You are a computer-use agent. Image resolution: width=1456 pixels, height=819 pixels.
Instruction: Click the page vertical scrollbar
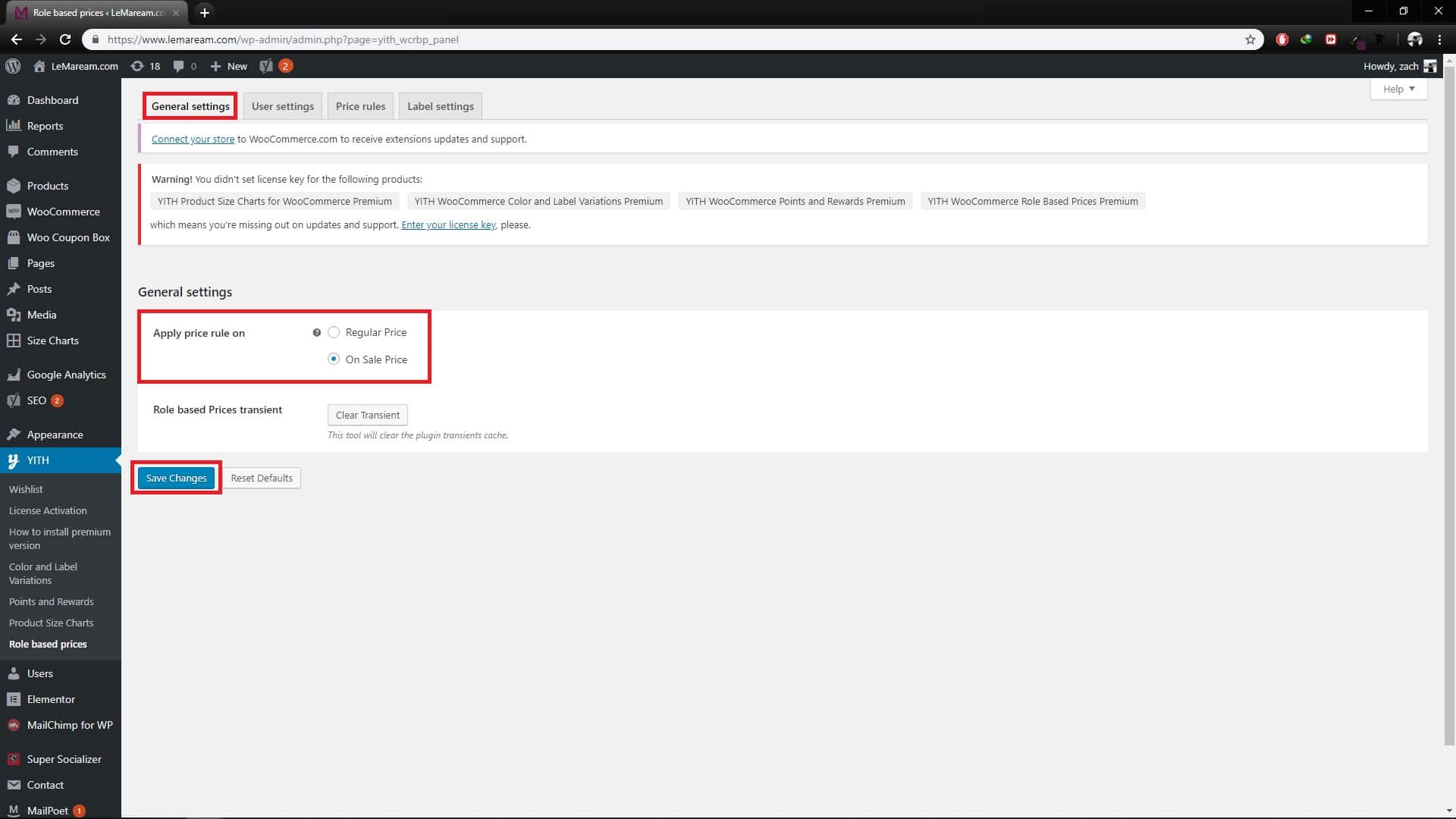click(x=1449, y=406)
